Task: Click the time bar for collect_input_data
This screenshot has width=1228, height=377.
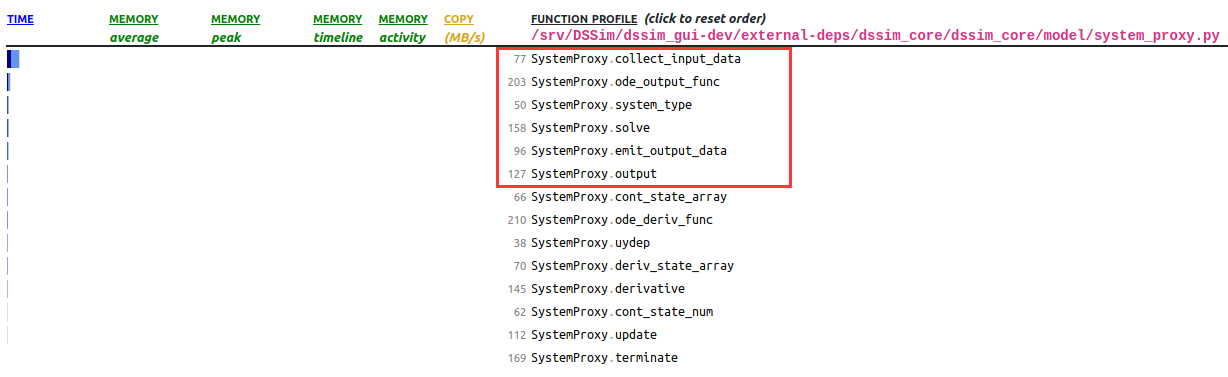Action: pos(13,59)
